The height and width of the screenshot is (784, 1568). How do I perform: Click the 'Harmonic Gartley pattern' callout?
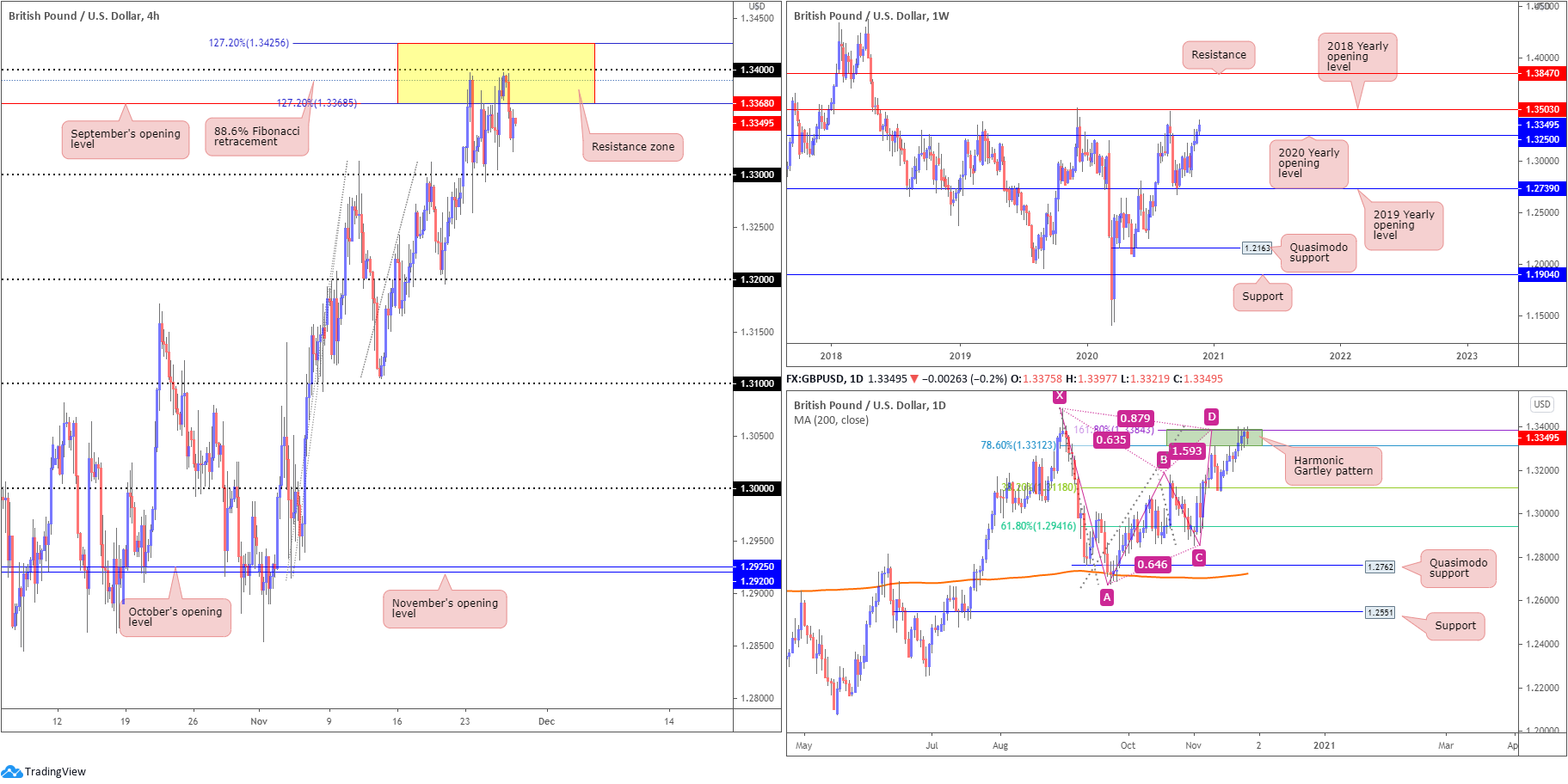pos(1333,466)
